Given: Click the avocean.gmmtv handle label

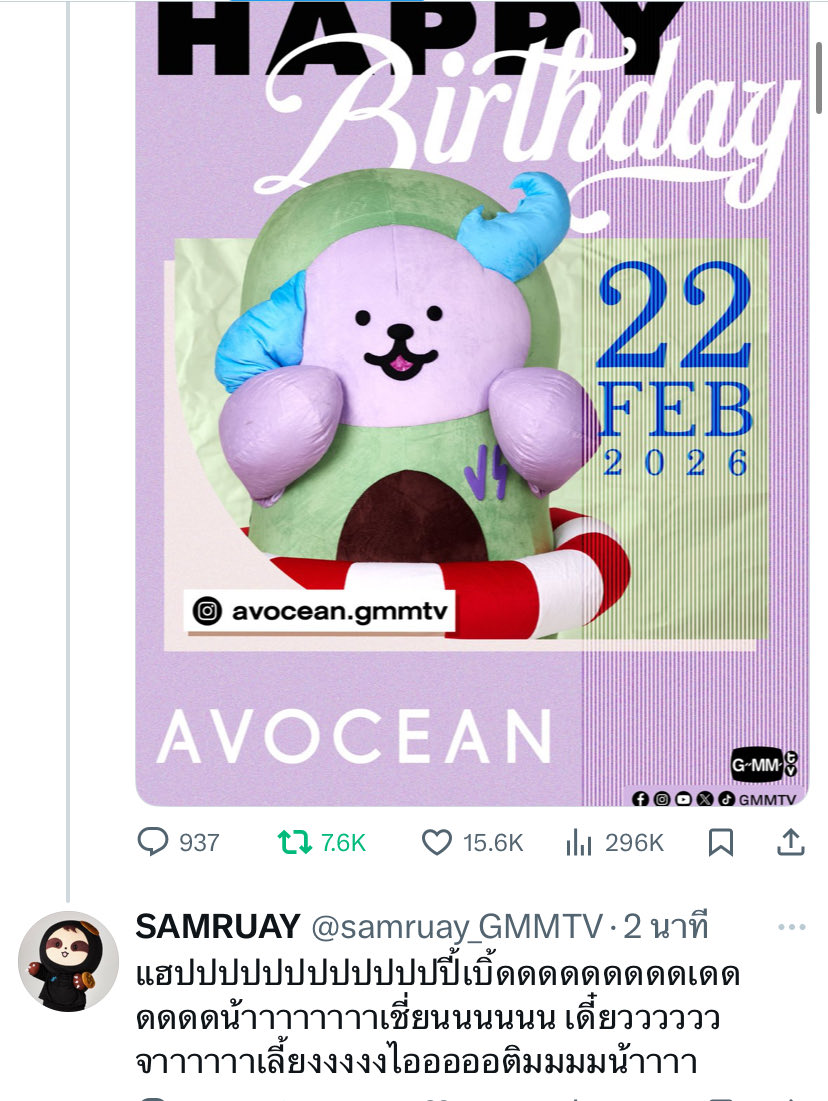Looking at the screenshot, I should coord(339,612).
